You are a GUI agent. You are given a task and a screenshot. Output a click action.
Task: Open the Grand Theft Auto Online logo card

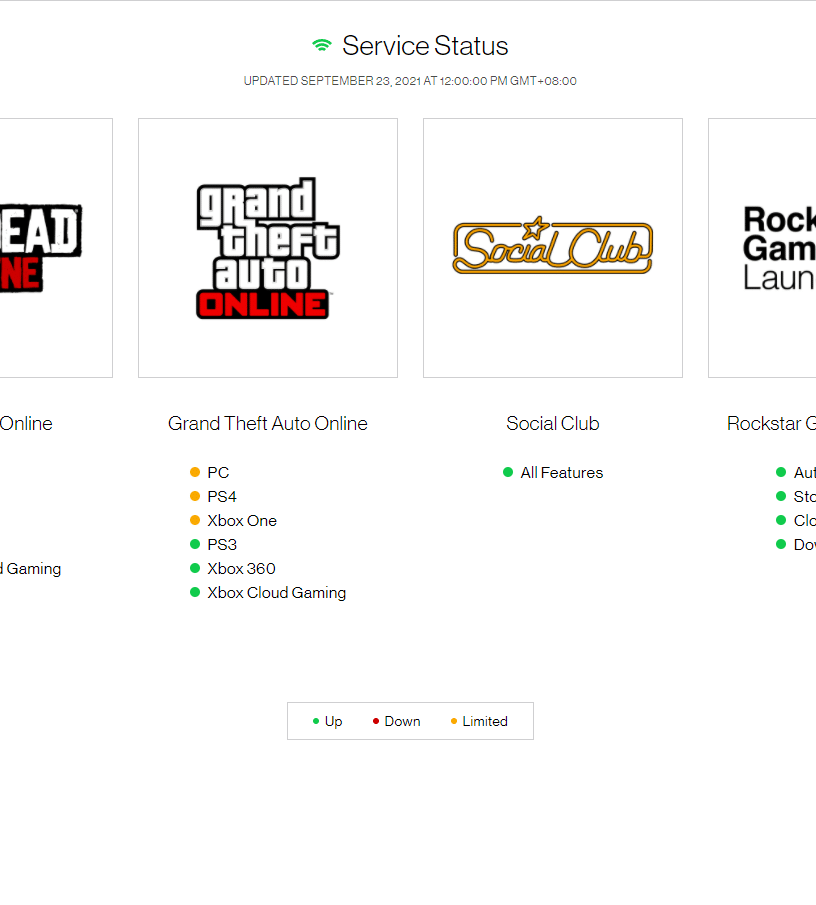[x=268, y=248]
